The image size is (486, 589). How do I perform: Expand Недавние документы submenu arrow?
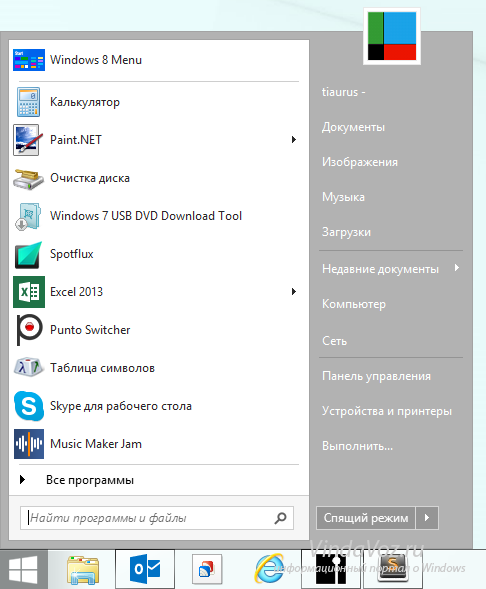coord(457,268)
